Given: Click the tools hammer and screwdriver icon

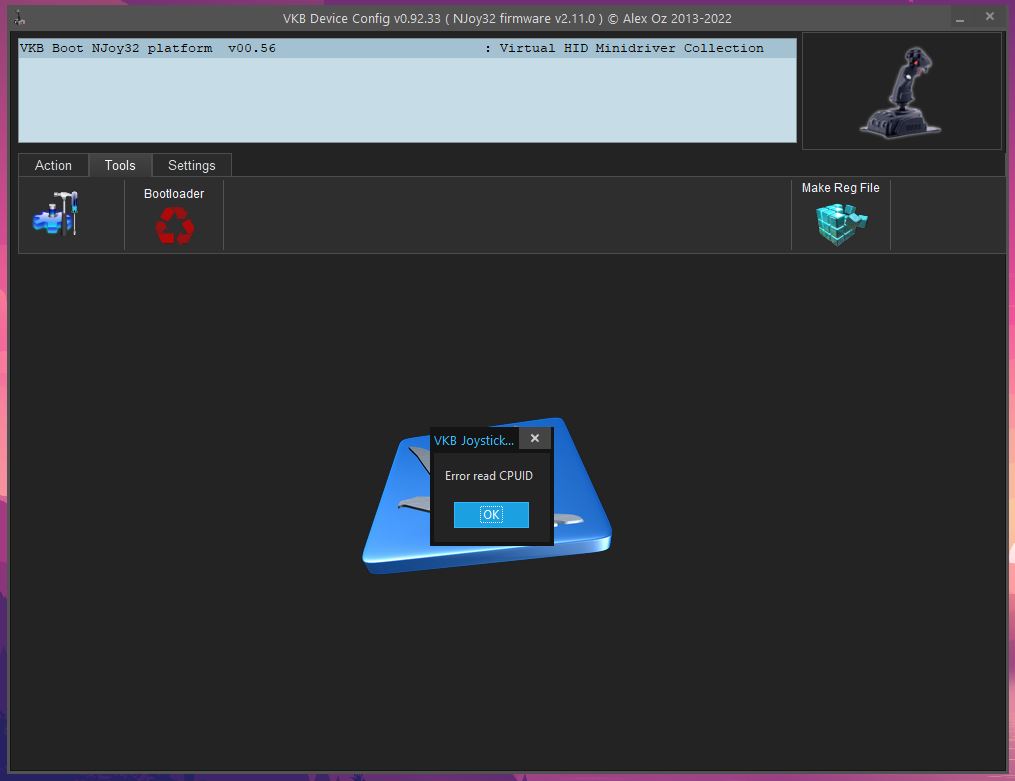Looking at the screenshot, I should pyautogui.click(x=56, y=214).
